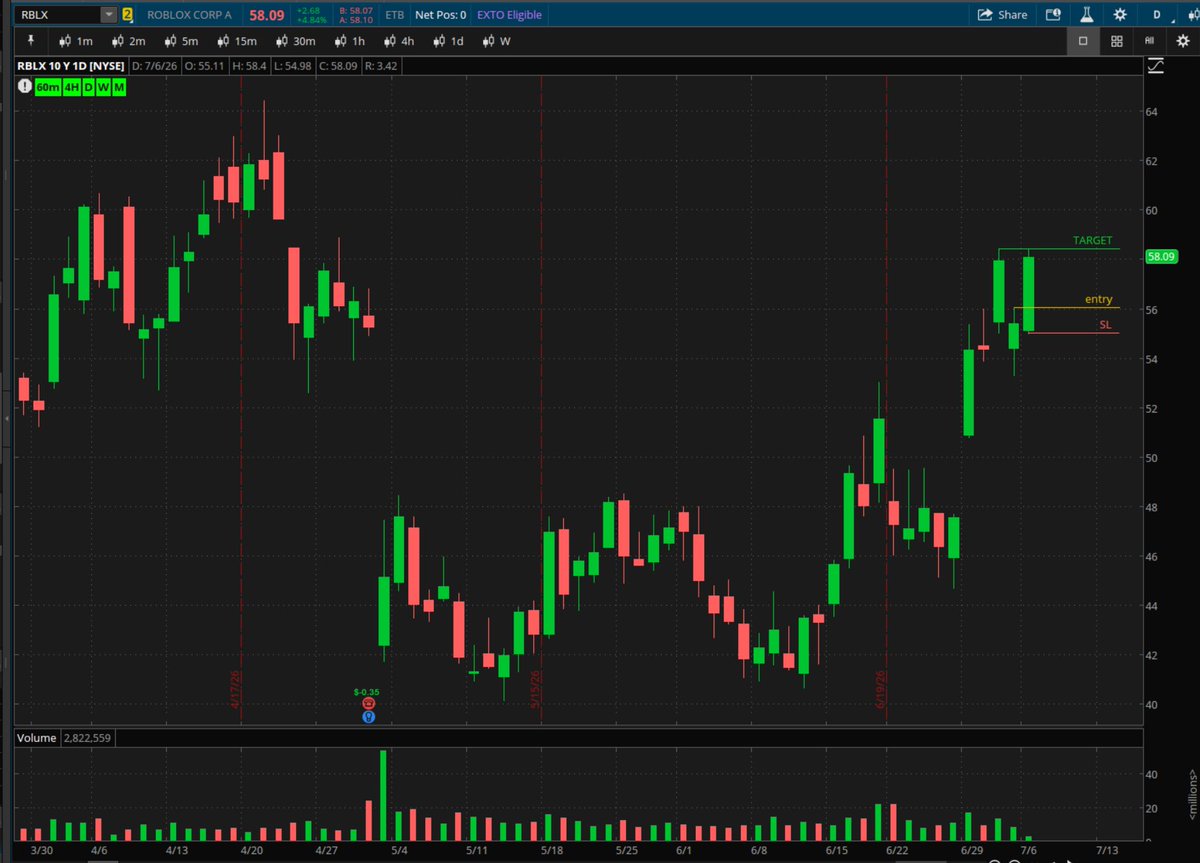Click the green W label

tap(104, 87)
